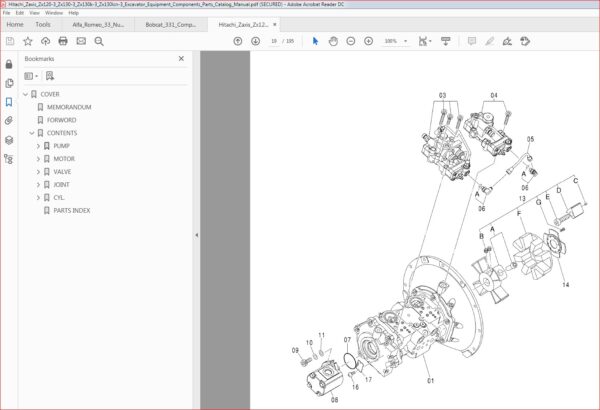
Task: Open fit page options tool
Action: pos(425,41)
